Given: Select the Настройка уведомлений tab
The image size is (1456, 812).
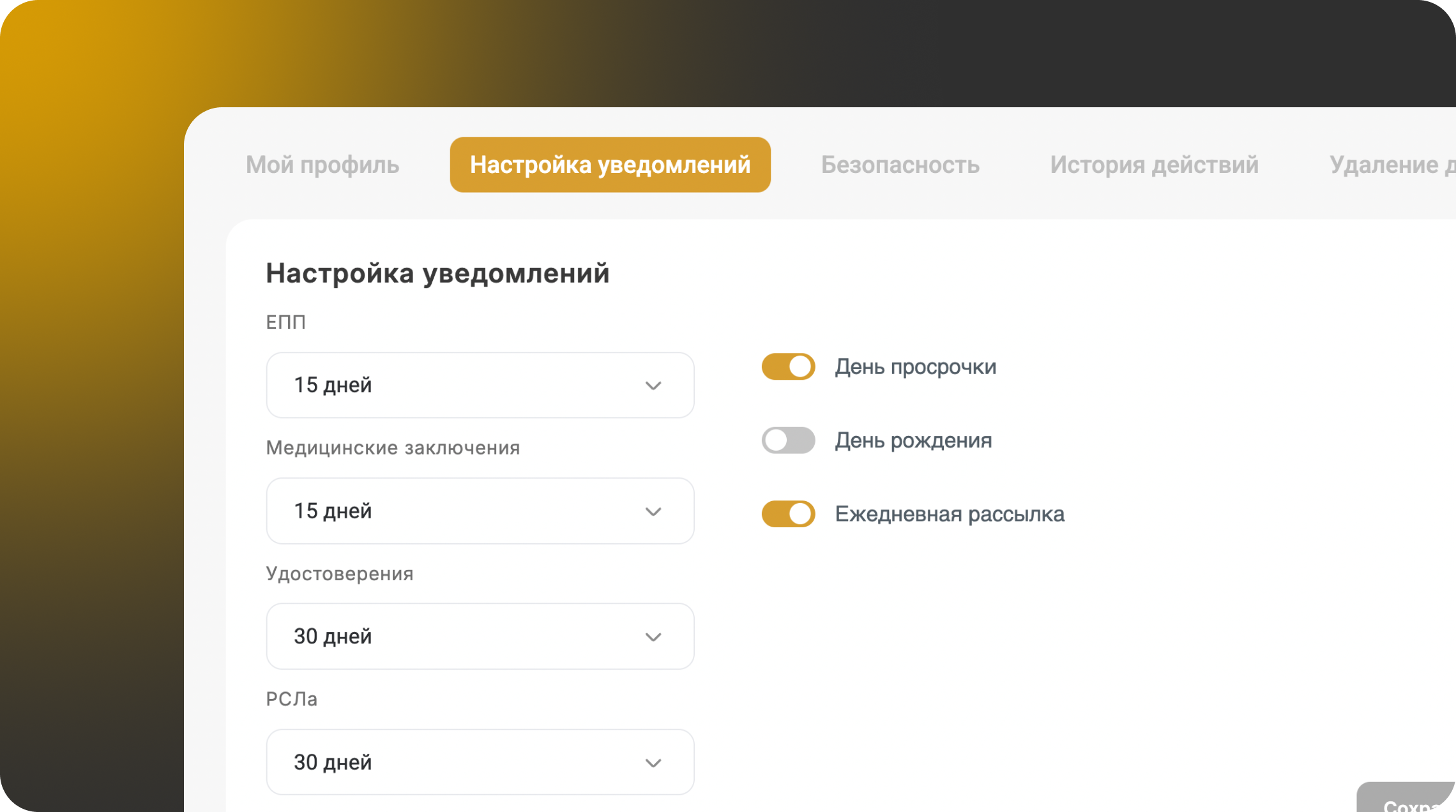Looking at the screenshot, I should [x=610, y=165].
